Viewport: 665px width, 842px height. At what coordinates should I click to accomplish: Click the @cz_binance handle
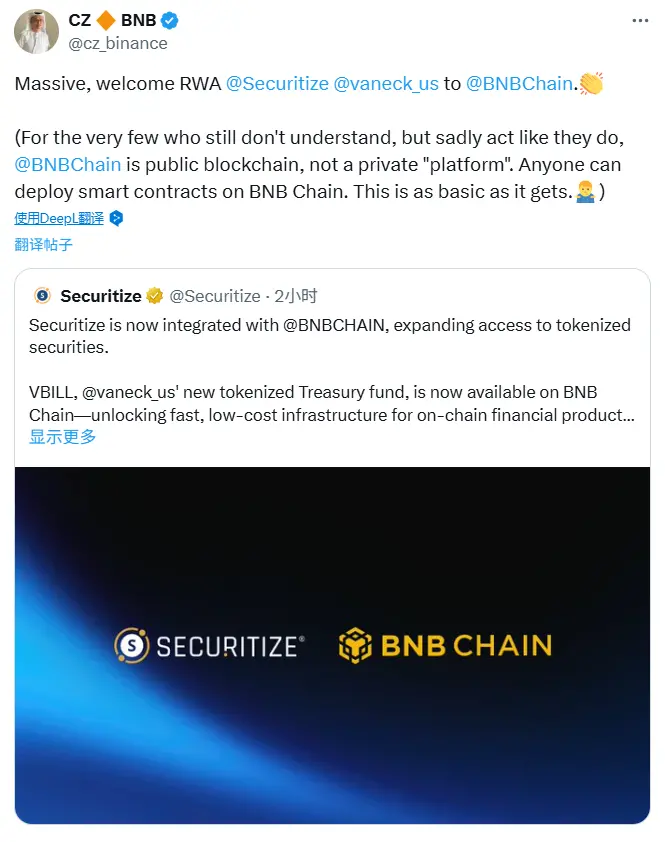click(x=117, y=43)
